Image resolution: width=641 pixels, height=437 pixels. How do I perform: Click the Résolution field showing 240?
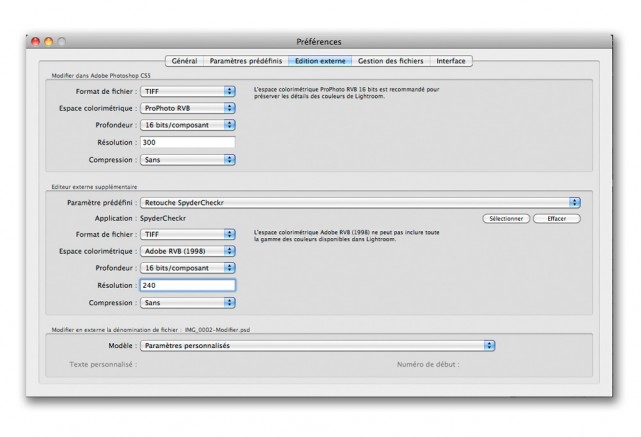188,285
